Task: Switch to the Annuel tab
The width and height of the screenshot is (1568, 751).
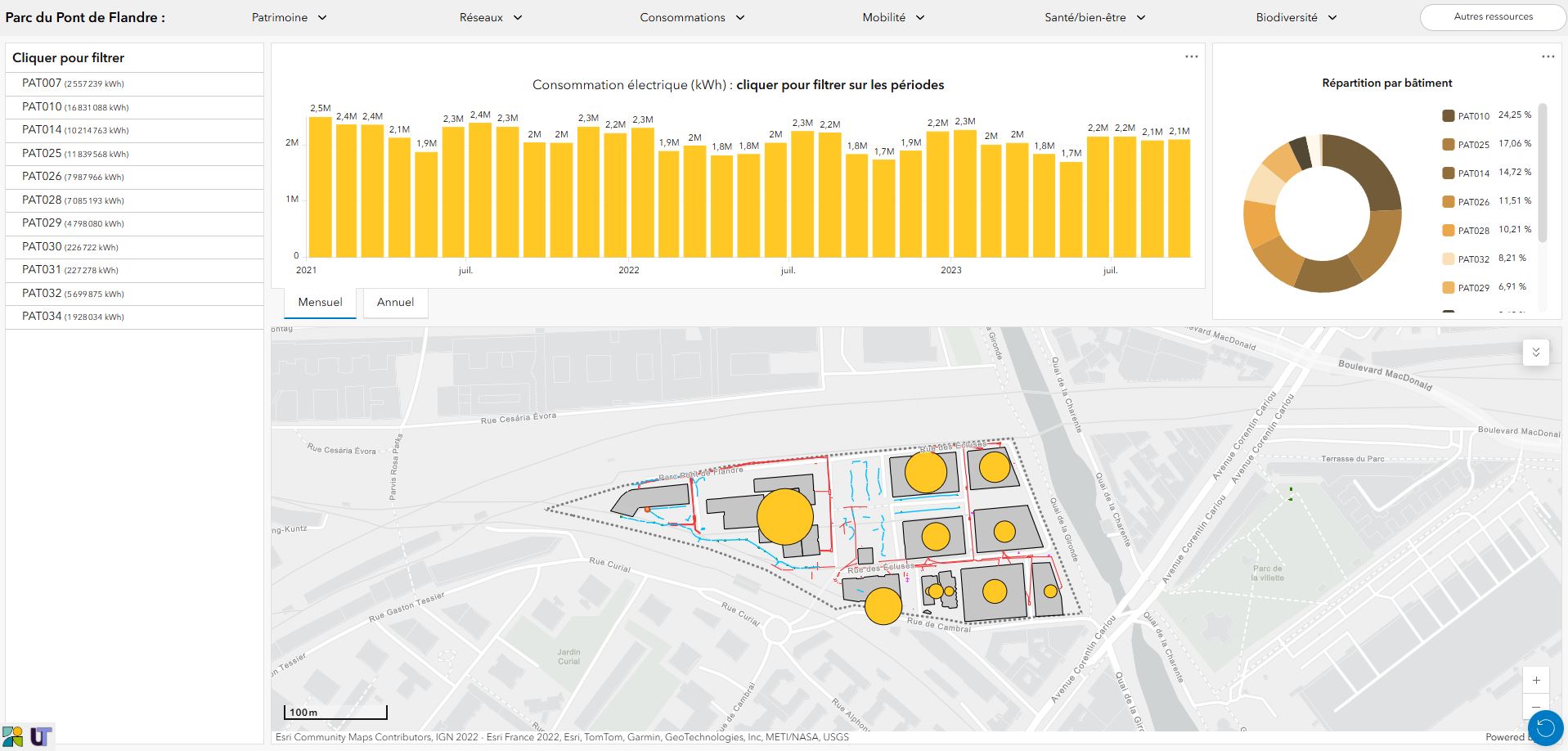Action: coord(395,303)
